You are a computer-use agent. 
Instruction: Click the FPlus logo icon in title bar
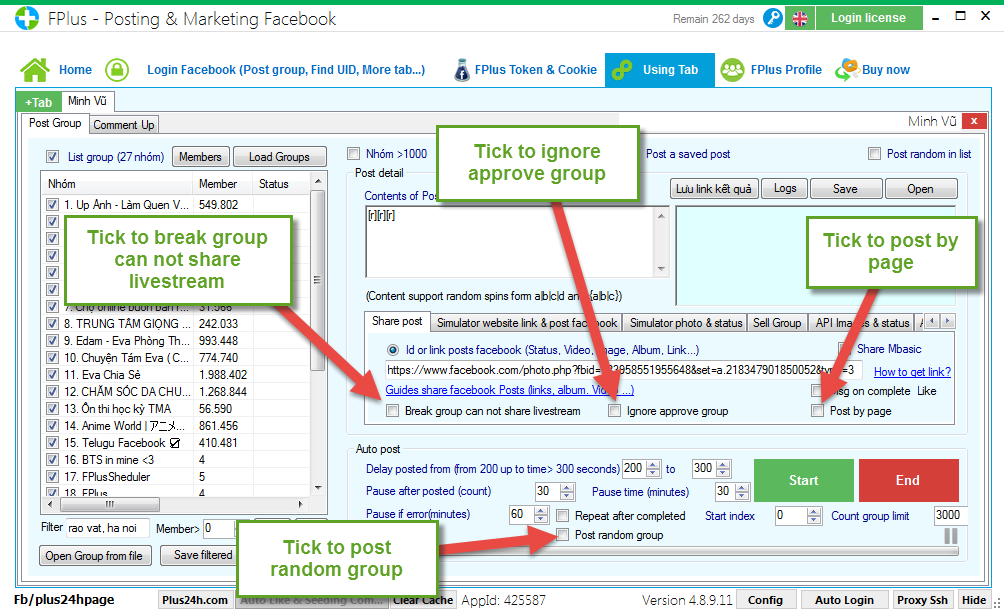27,18
